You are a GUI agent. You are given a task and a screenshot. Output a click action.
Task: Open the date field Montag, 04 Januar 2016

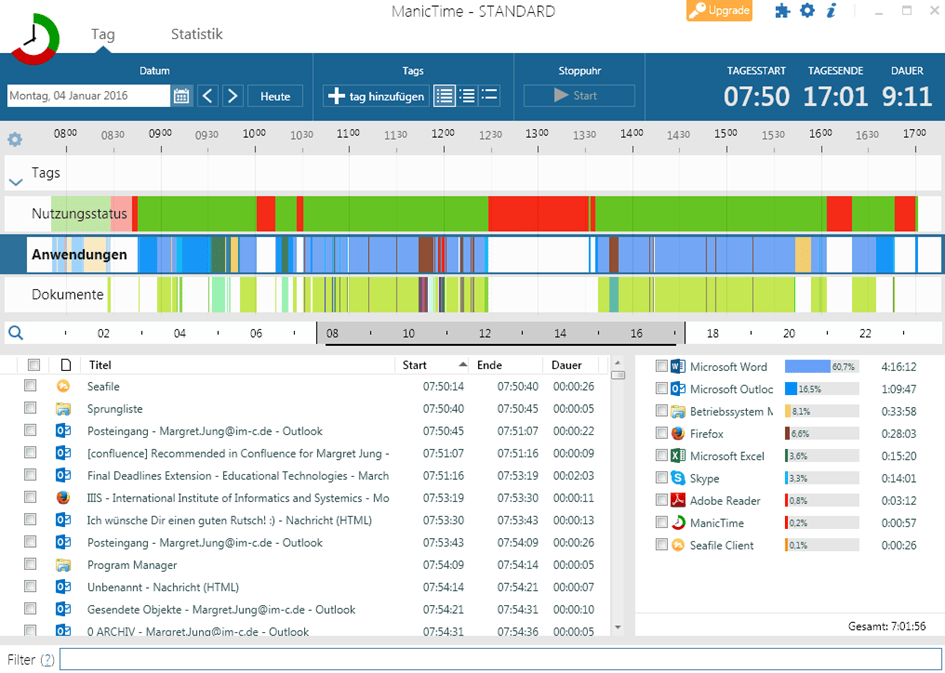pos(88,96)
